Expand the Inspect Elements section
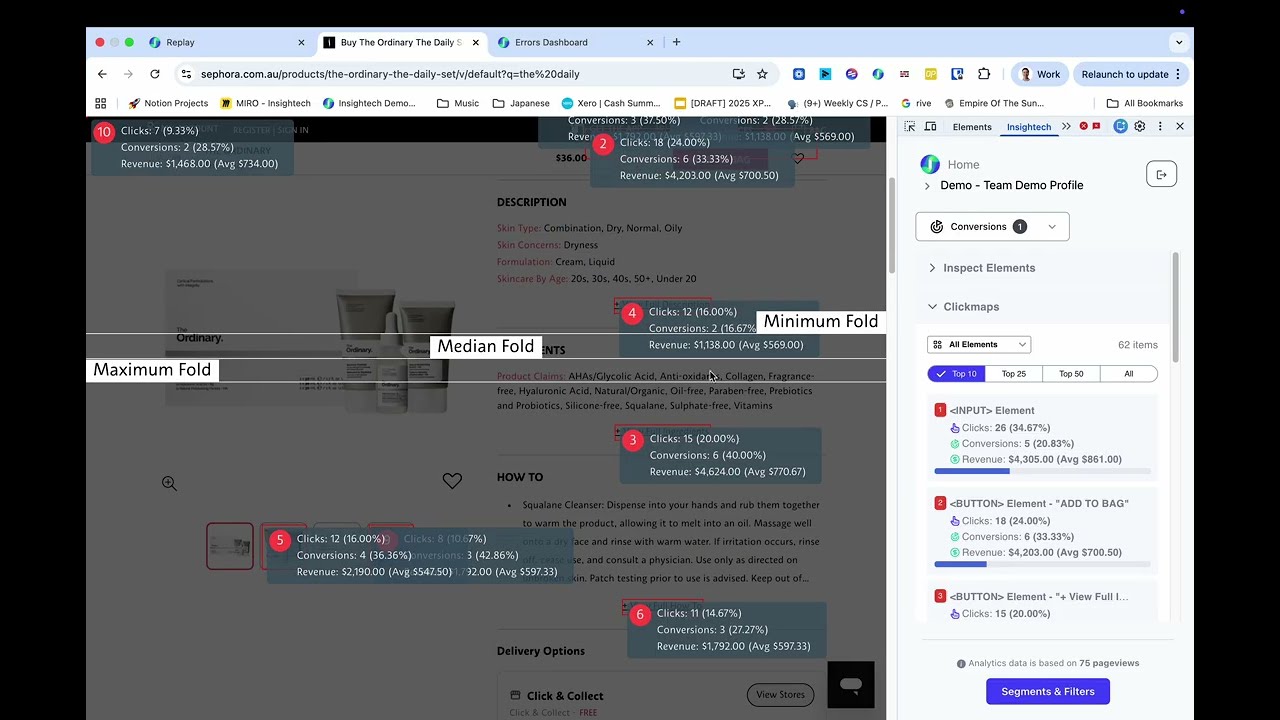The width and height of the screenshot is (1280, 720). tap(989, 268)
